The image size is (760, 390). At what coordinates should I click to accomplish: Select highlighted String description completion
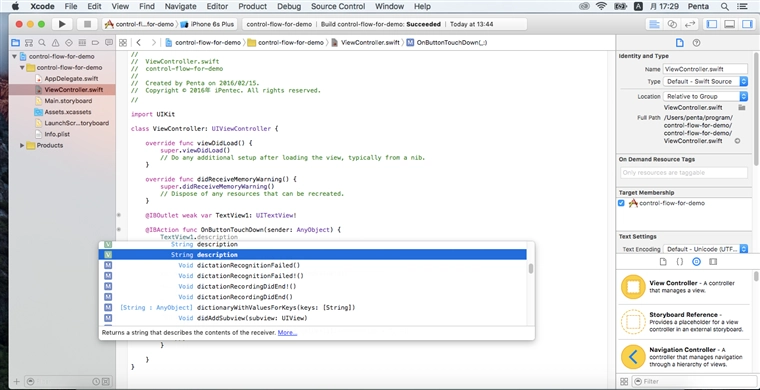(313, 255)
